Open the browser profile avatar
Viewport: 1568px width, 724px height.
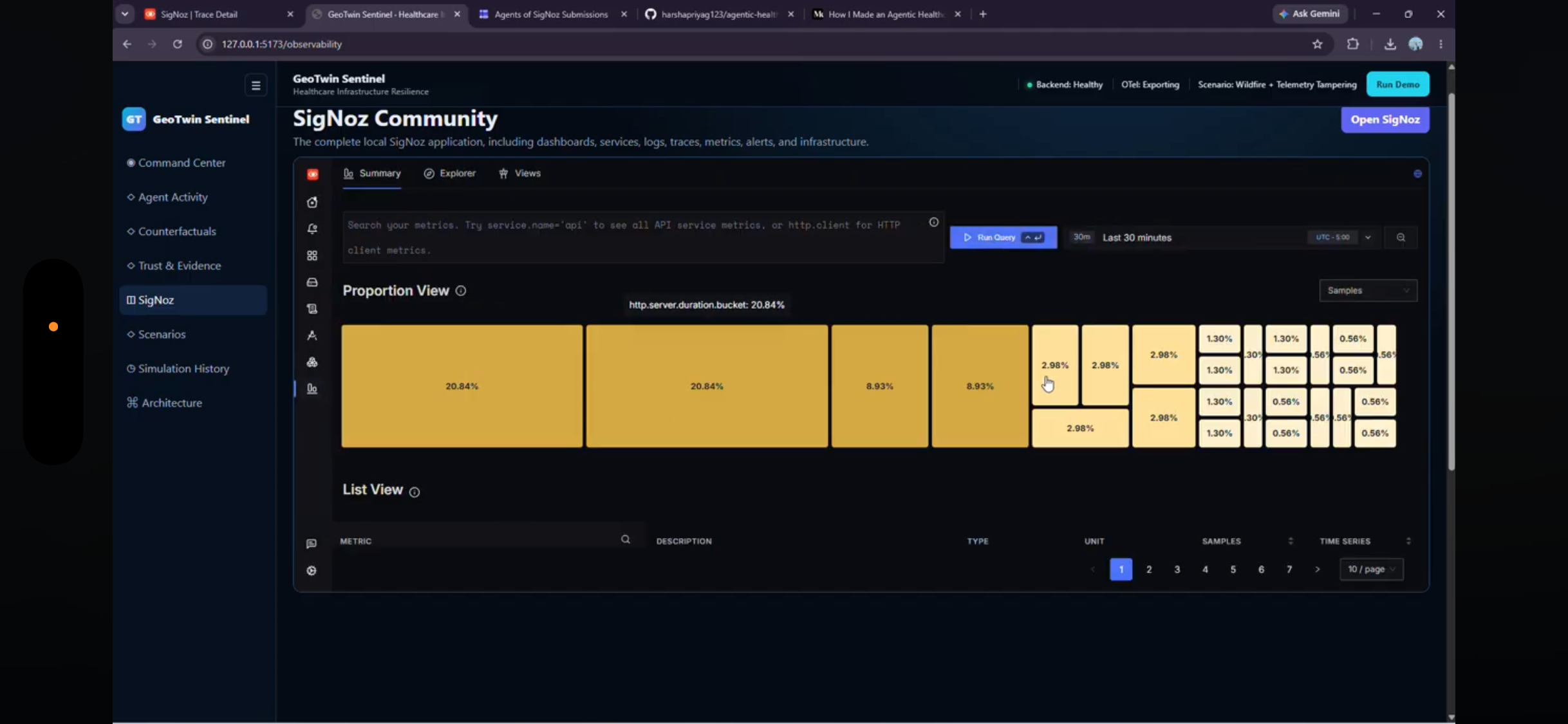click(1416, 44)
